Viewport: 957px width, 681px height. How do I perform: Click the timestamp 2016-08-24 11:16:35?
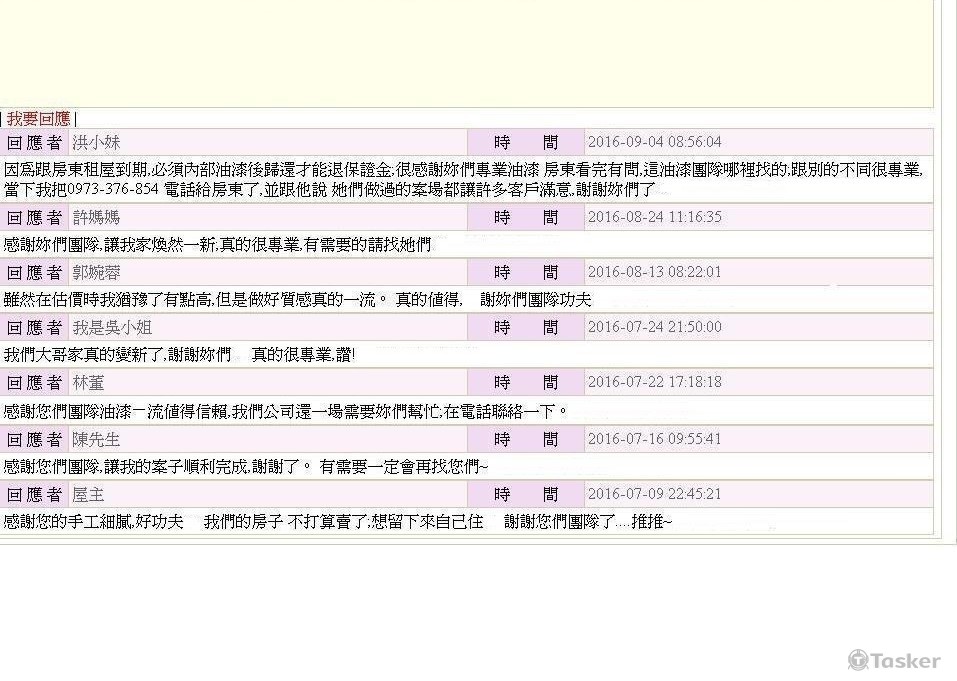coord(654,217)
